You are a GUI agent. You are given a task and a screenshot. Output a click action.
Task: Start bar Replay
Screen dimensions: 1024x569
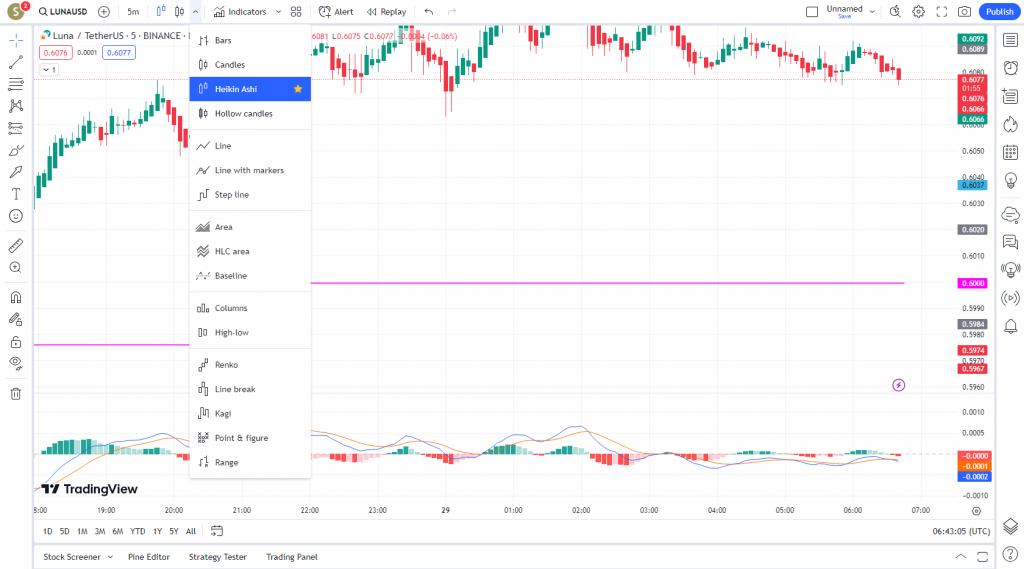[386, 12]
